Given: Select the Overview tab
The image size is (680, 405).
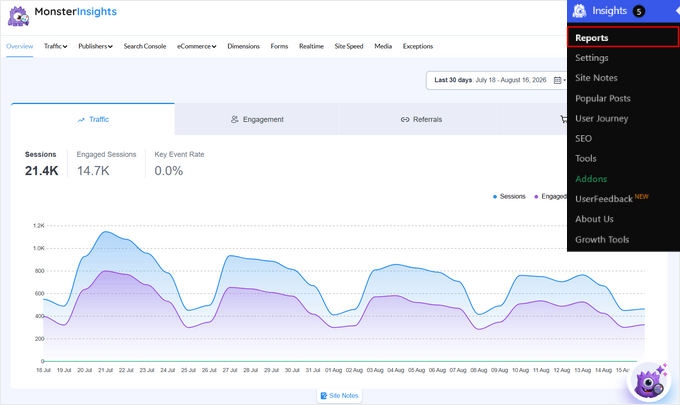Looking at the screenshot, I should click(x=20, y=46).
